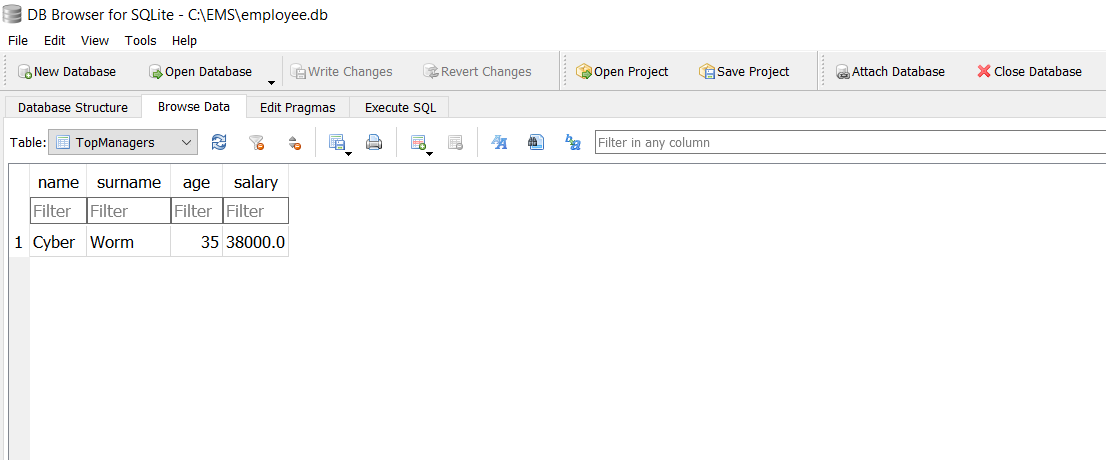Switch to the Execute SQL tab
Viewport: 1106px width, 460px height.
coord(400,107)
